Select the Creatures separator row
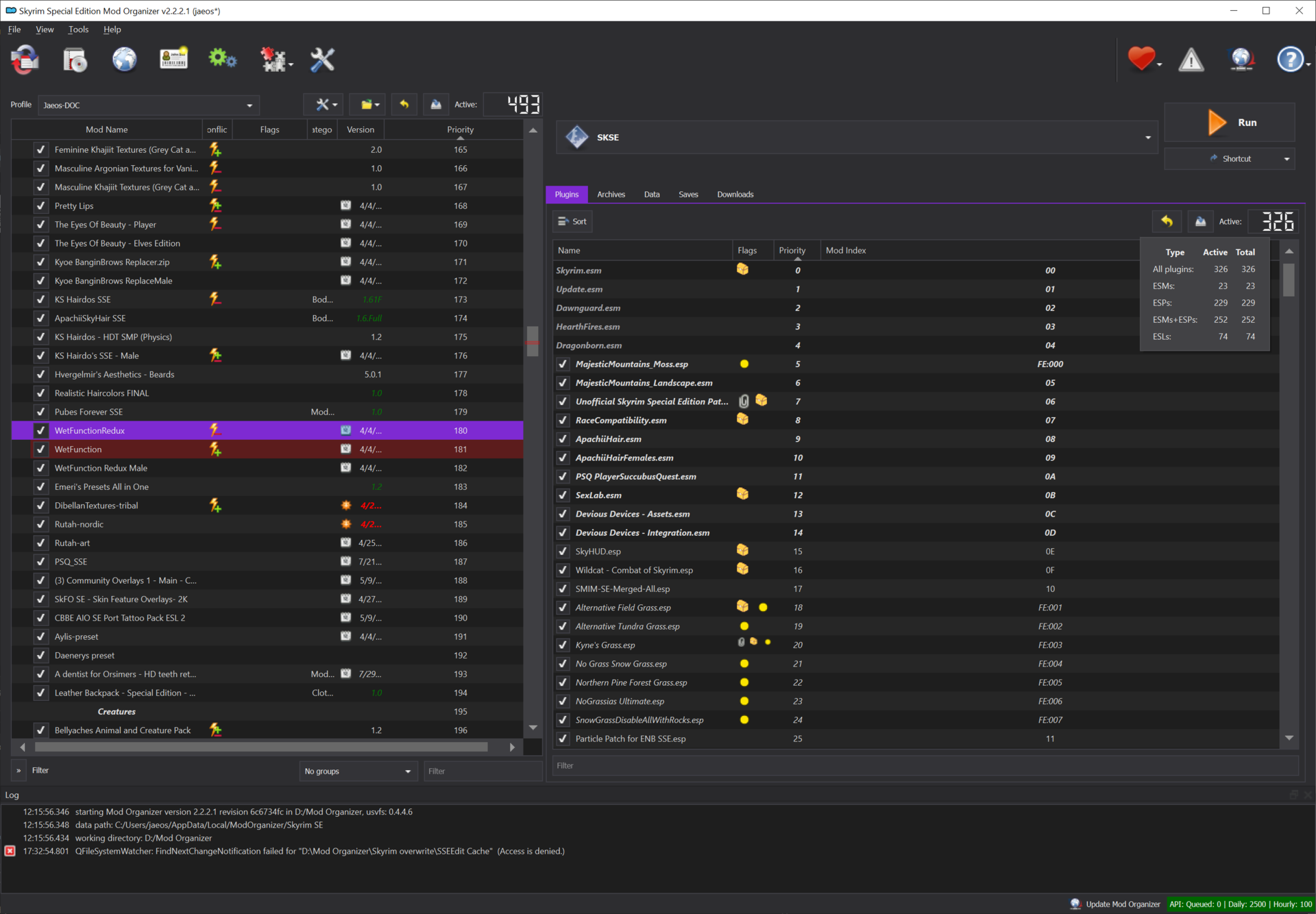 pyautogui.click(x=267, y=712)
